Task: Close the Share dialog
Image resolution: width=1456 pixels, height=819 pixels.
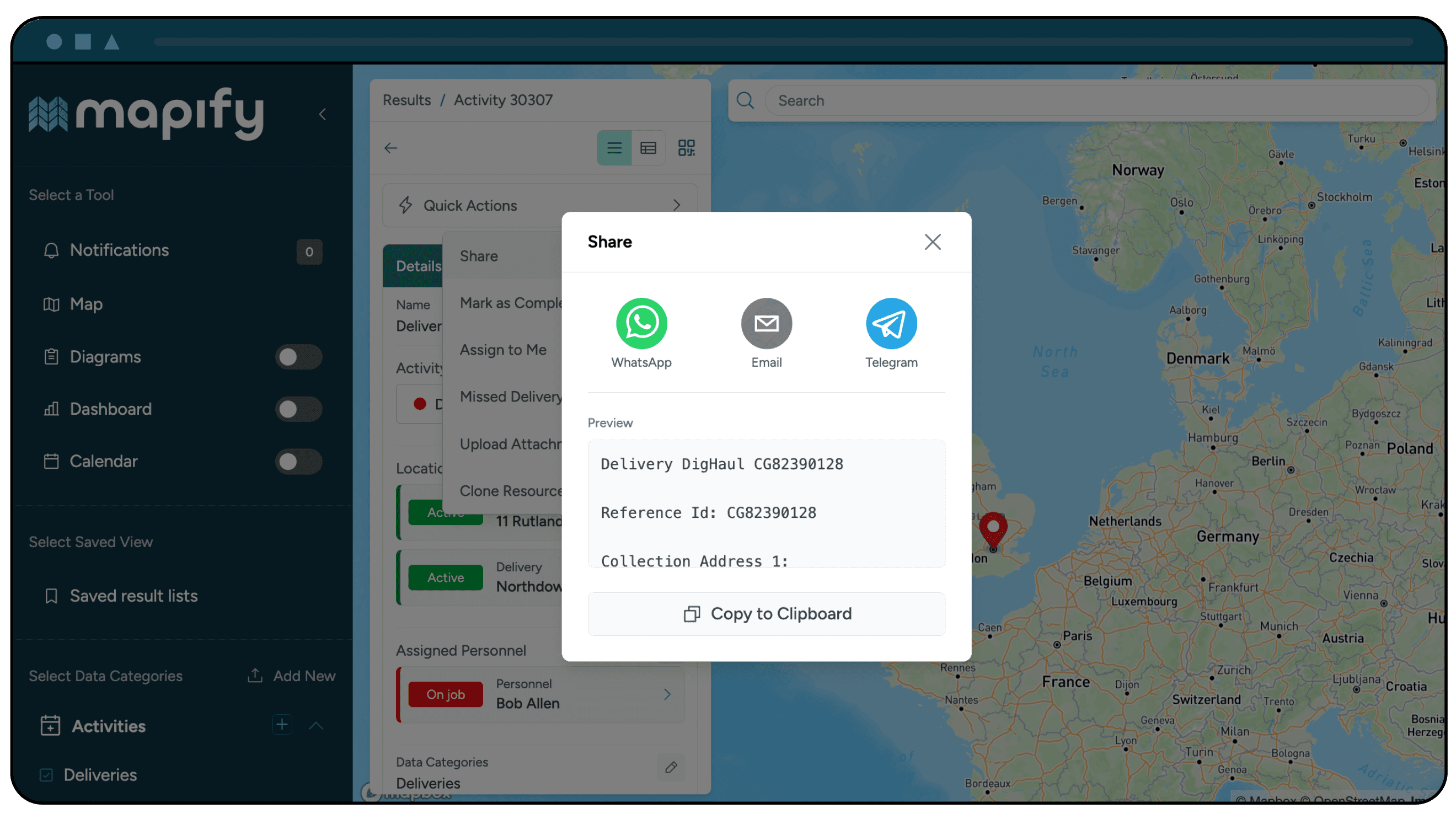Action: point(932,242)
